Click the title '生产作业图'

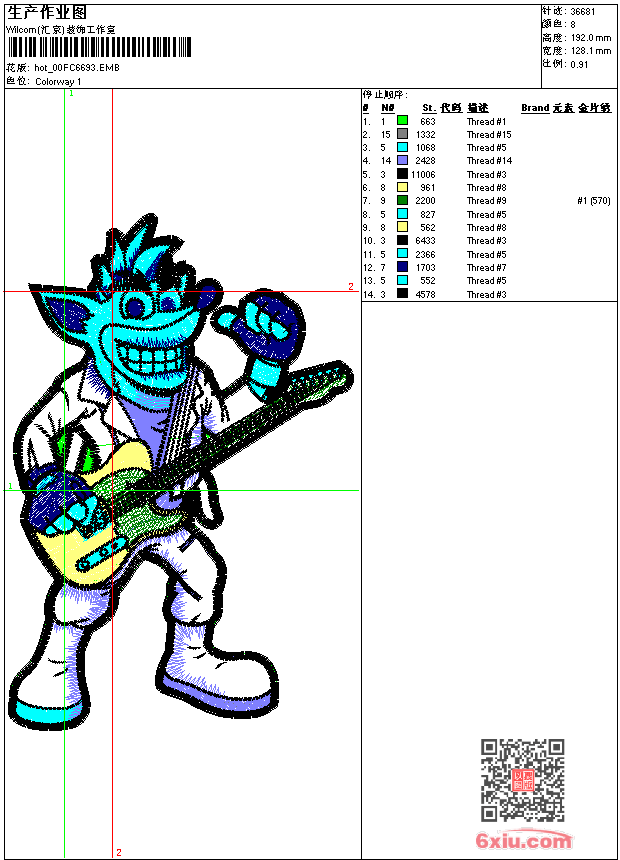click(47, 13)
